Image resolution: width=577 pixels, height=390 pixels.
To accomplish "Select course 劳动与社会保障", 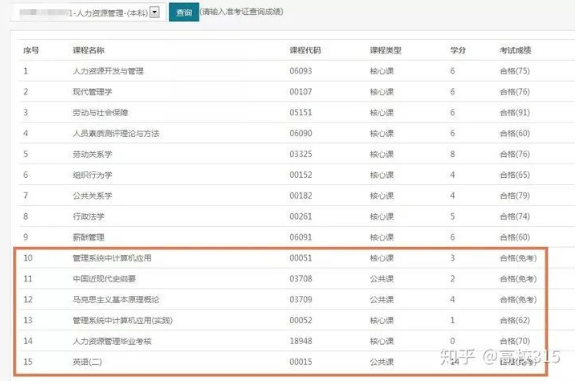I will 100,113.
